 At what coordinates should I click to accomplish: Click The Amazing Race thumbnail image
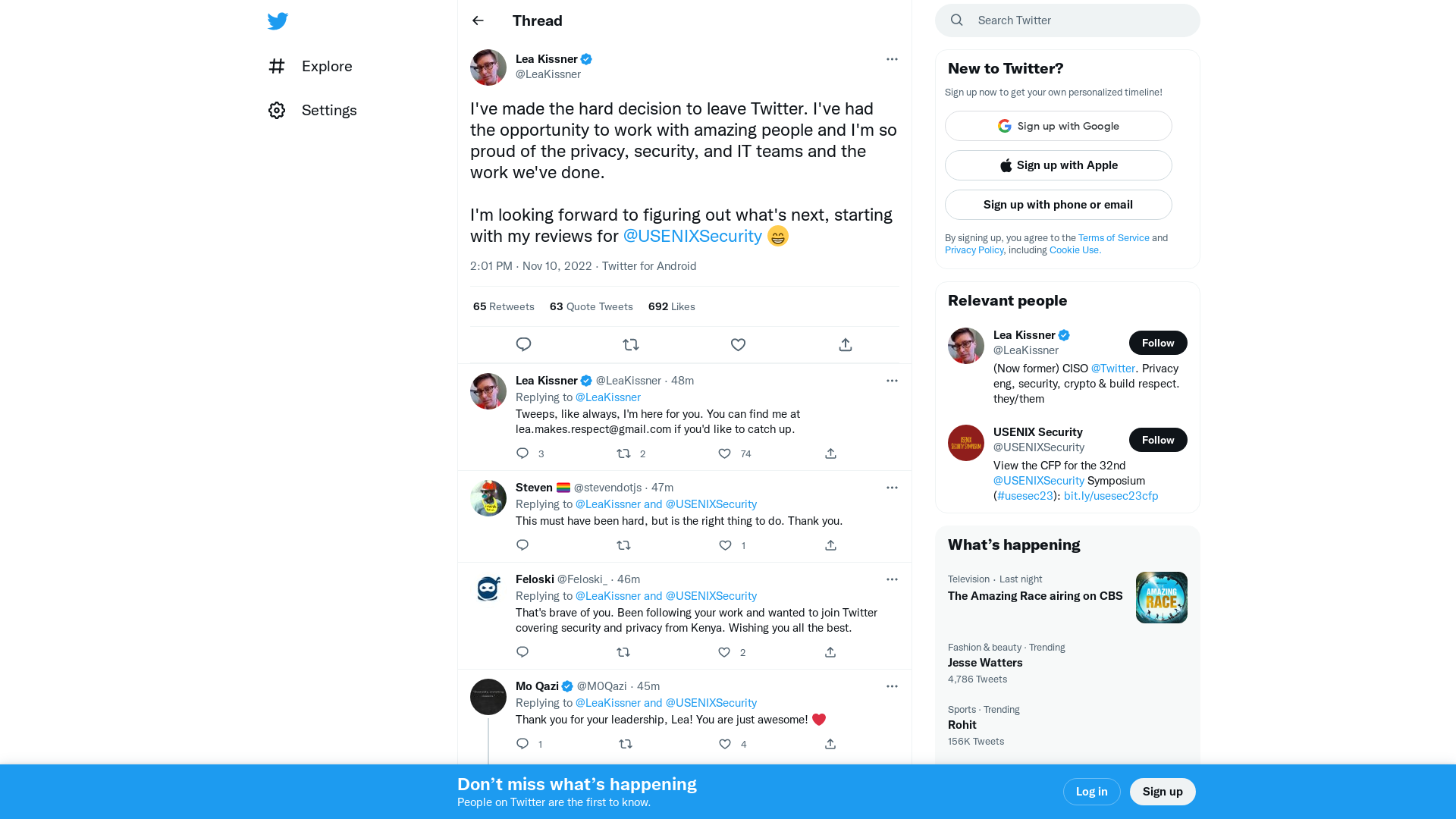[1161, 597]
